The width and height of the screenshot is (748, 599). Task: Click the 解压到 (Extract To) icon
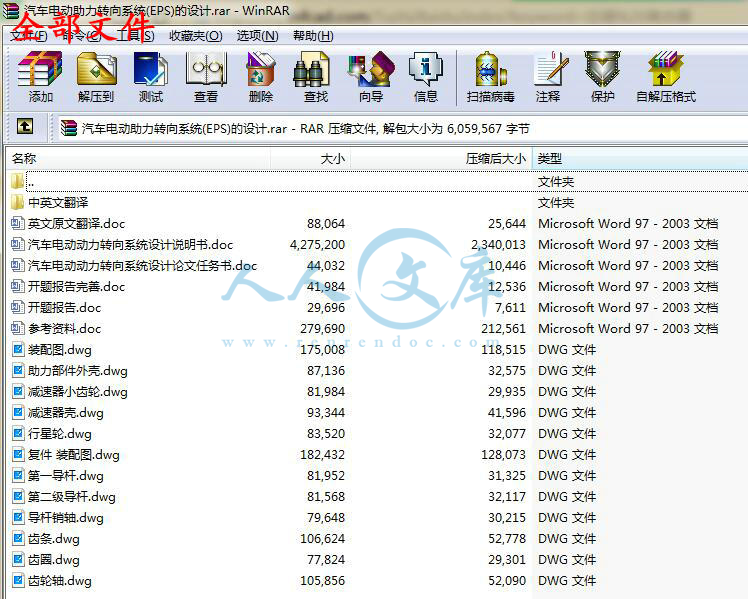(96, 70)
